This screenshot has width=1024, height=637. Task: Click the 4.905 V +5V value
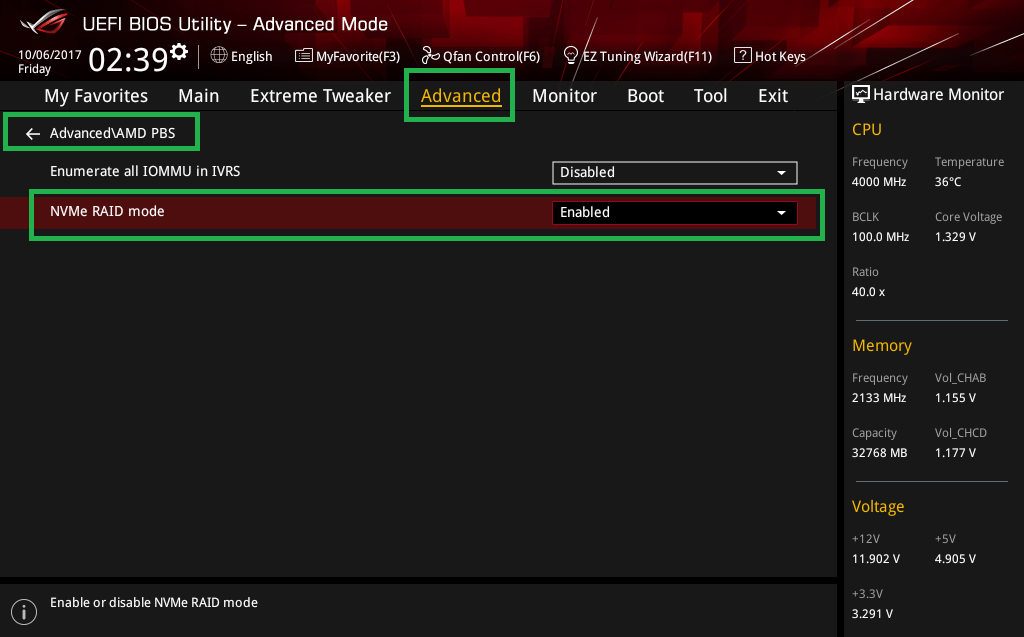click(955, 559)
